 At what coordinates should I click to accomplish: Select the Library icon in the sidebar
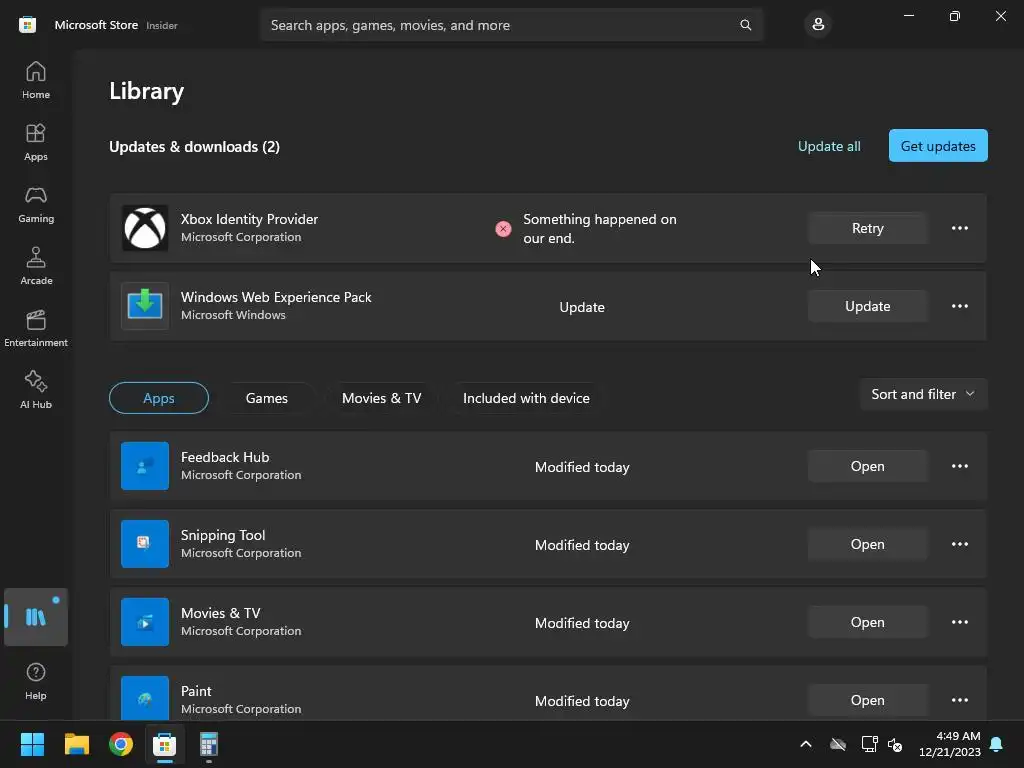pos(35,617)
